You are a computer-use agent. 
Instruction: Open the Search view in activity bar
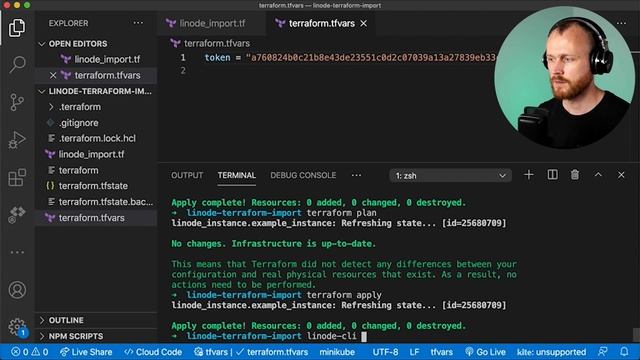[x=17, y=64]
